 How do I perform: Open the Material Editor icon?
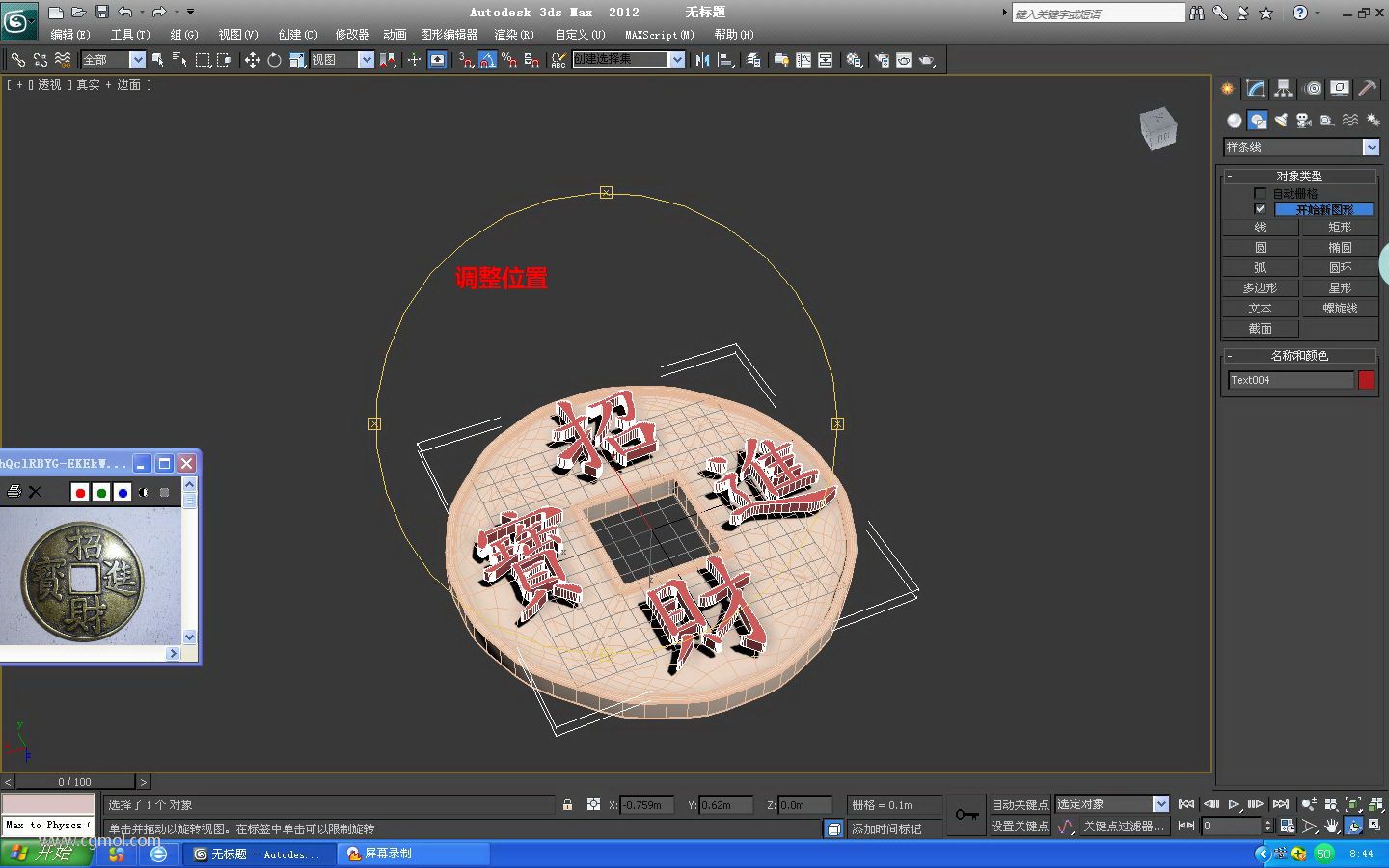point(854,60)
